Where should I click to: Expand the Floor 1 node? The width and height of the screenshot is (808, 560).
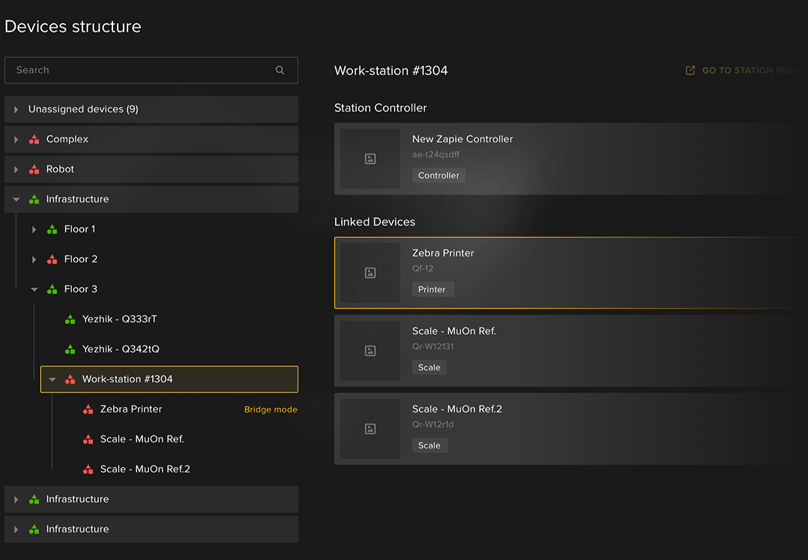click(x=34, y=229)
